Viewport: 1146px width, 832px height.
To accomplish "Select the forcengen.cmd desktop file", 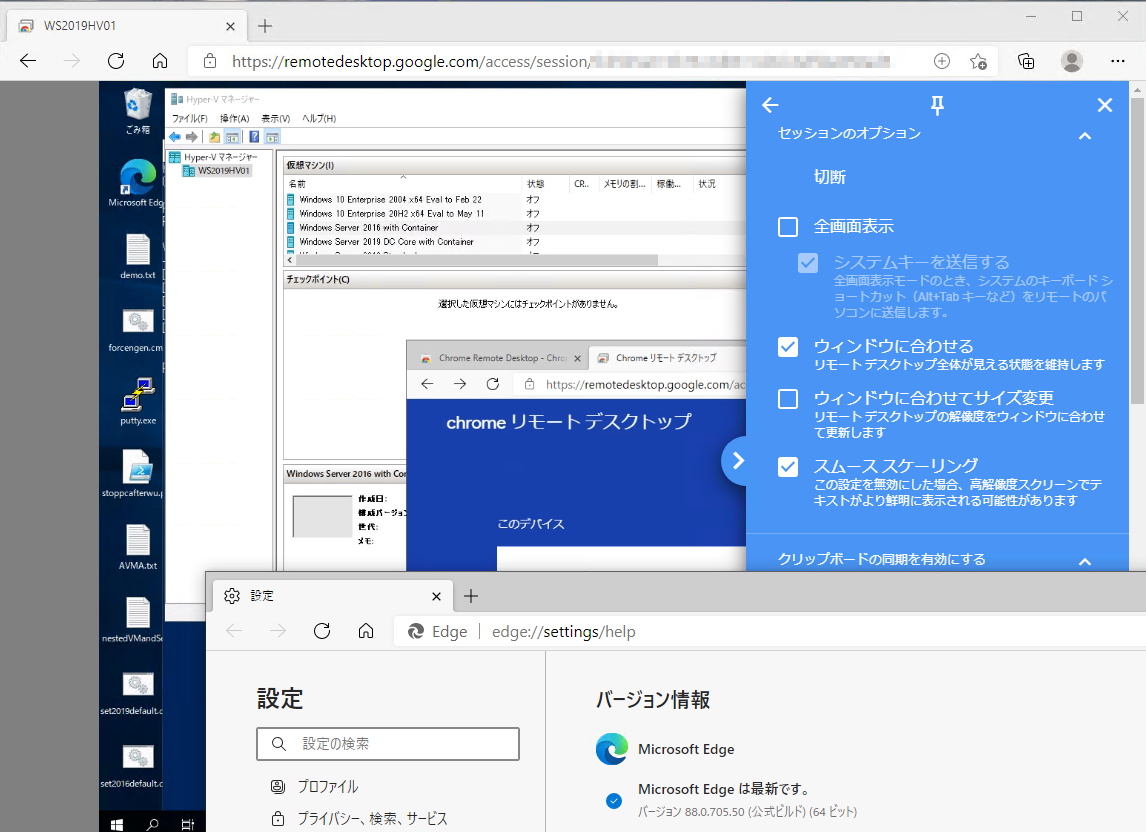I will point(136,330).
